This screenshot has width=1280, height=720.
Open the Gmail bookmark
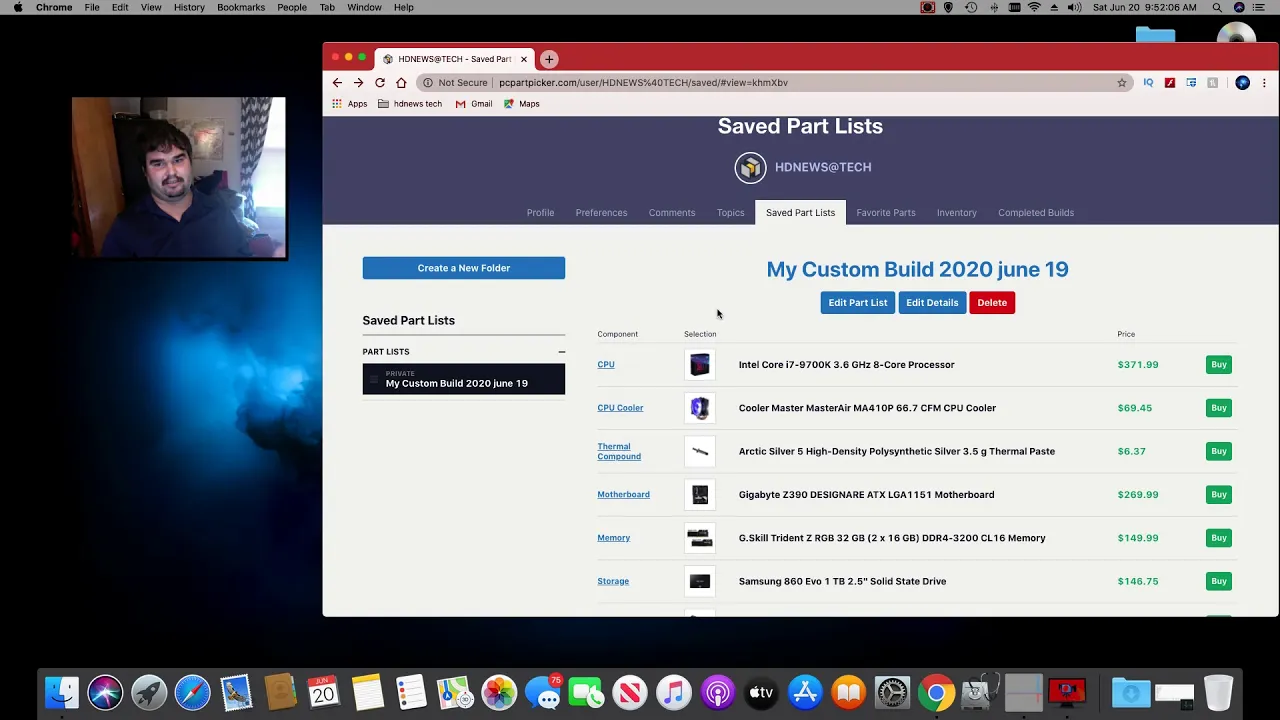pyautogui.click(x=474, y=104)
